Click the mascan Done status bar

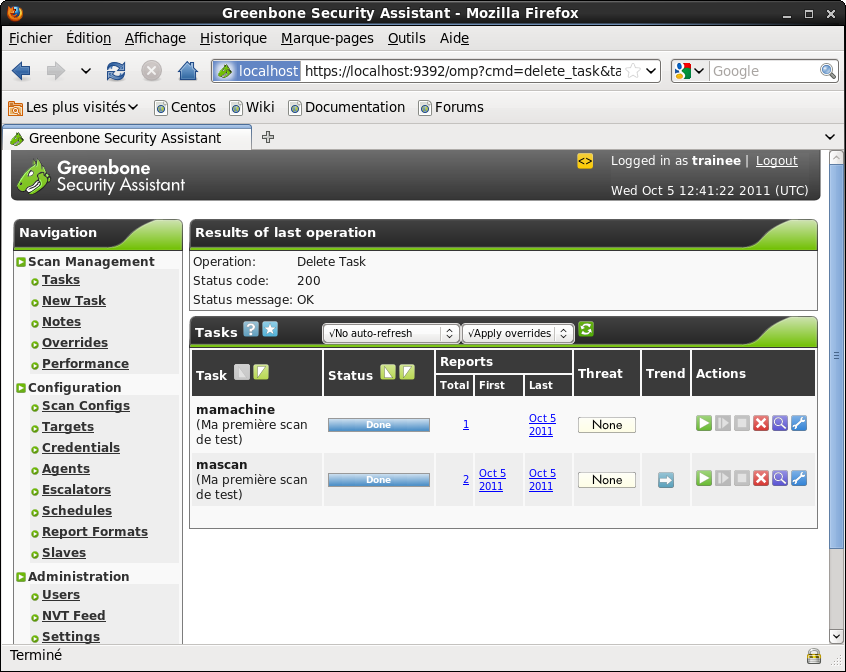[x=379, y=480]
